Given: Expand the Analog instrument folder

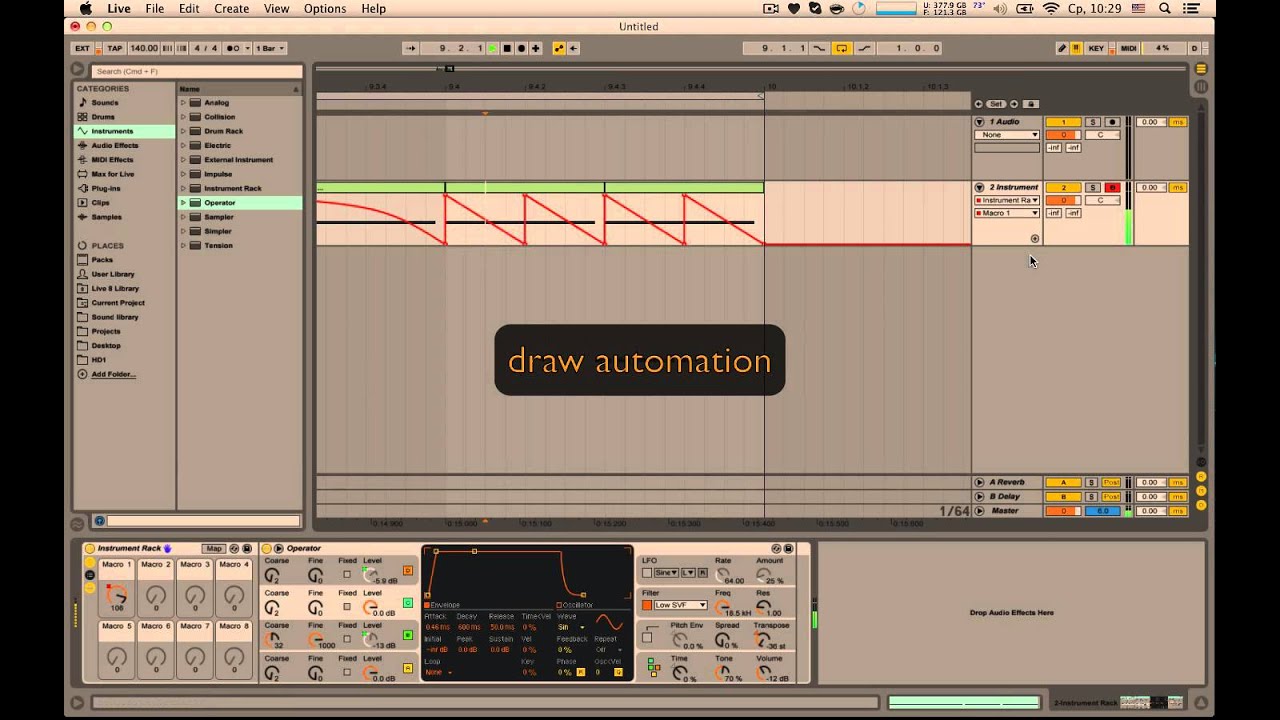Looking at the screenshot, I should click(x=183, y=102).
